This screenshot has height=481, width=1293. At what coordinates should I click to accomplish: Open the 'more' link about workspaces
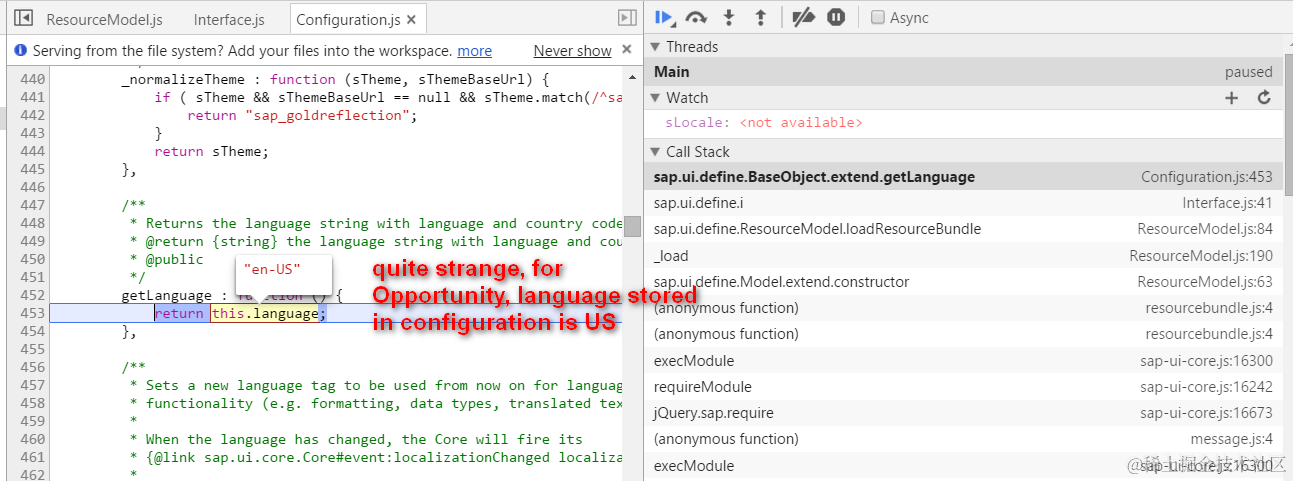pos(474,51)
